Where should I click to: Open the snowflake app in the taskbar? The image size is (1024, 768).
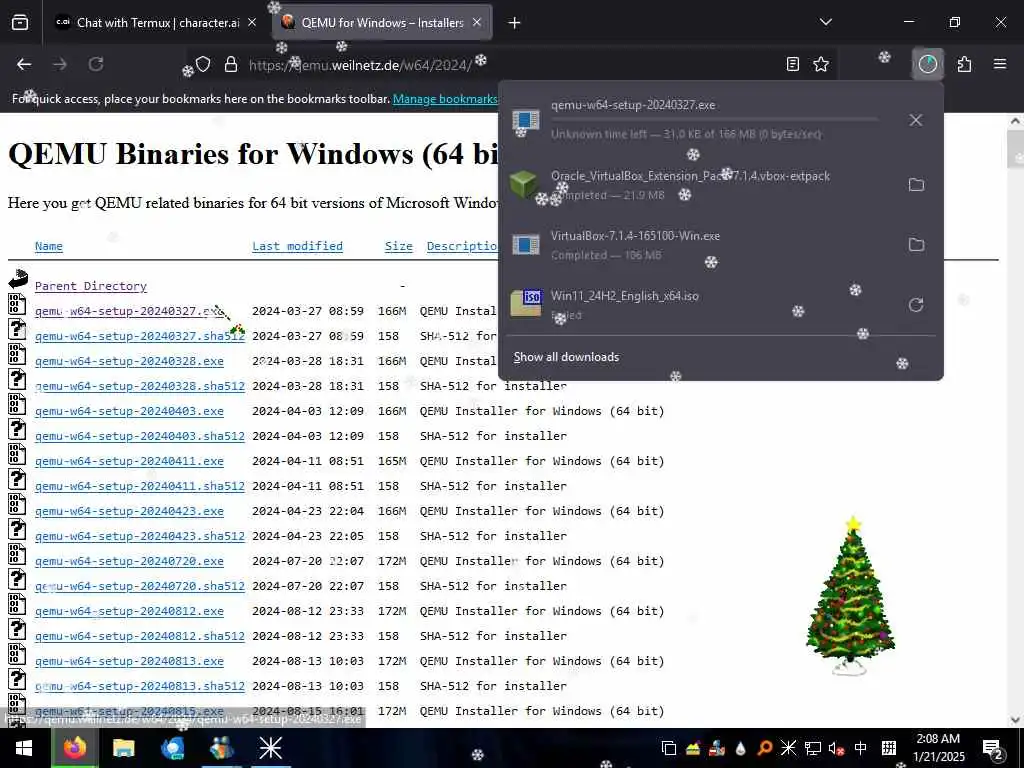click(x=270, y=748)
